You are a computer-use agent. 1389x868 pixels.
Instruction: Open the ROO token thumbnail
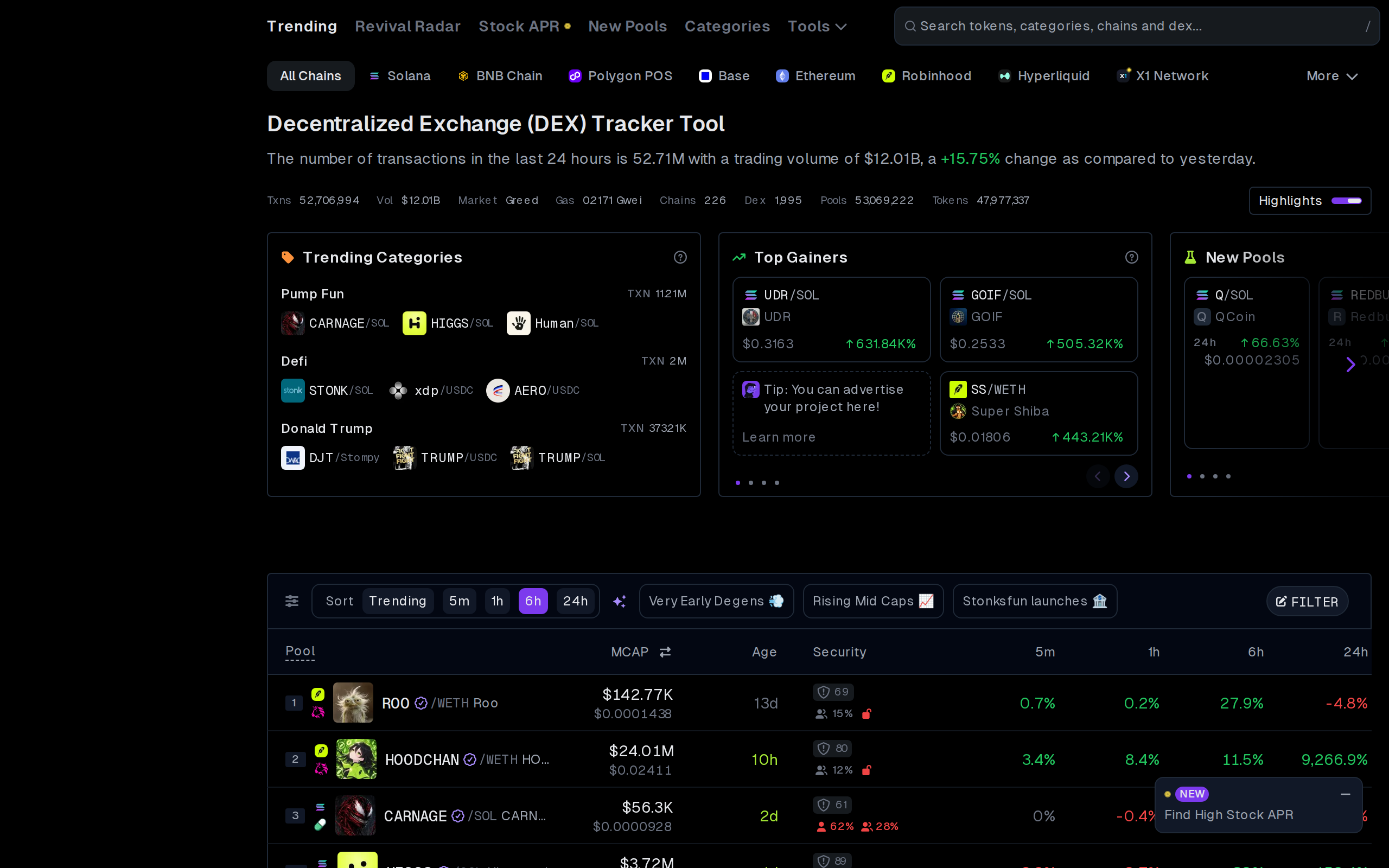(353, 702)
